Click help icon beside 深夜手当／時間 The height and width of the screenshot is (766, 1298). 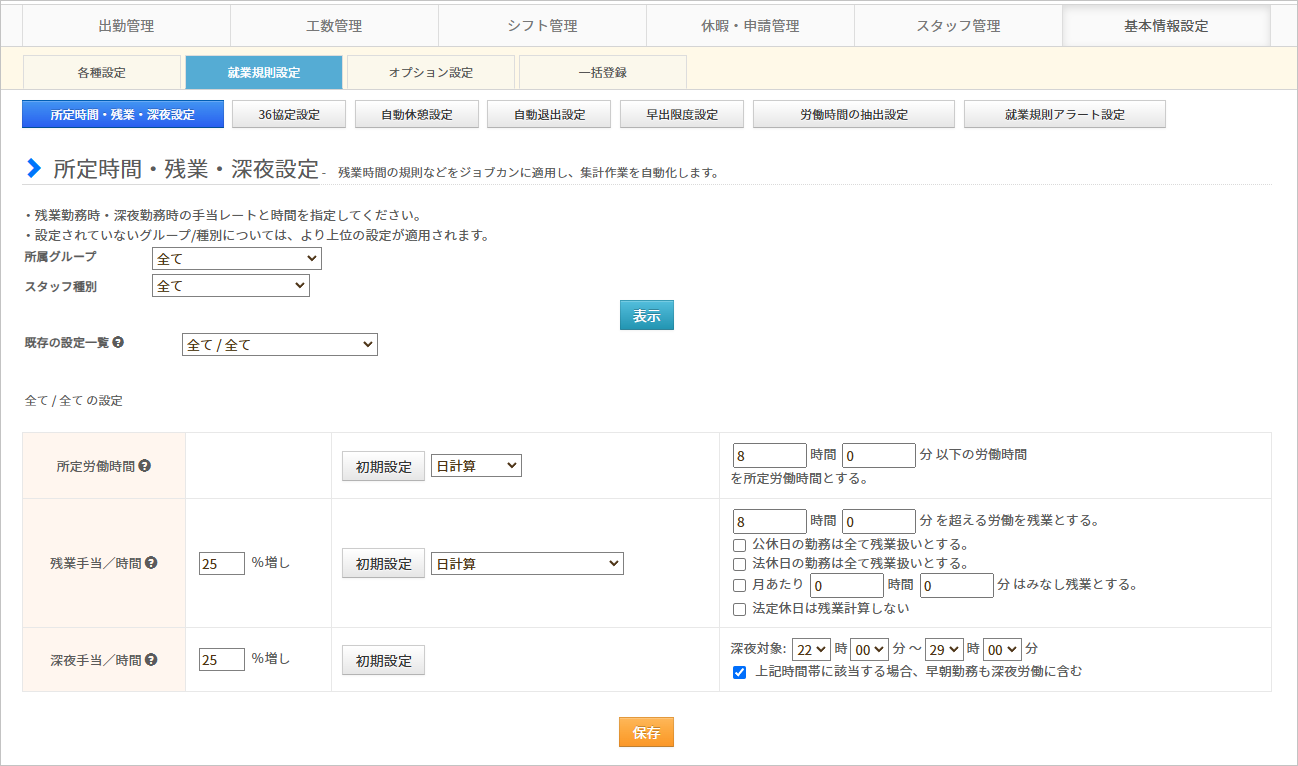coord(151,660)
